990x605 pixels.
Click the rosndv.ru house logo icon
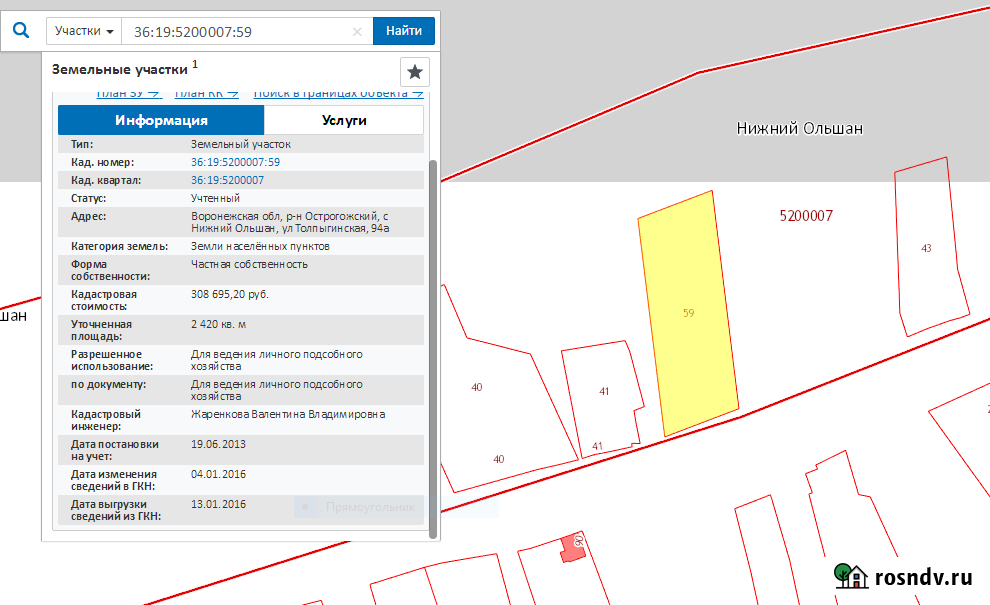tap(853, 578)
